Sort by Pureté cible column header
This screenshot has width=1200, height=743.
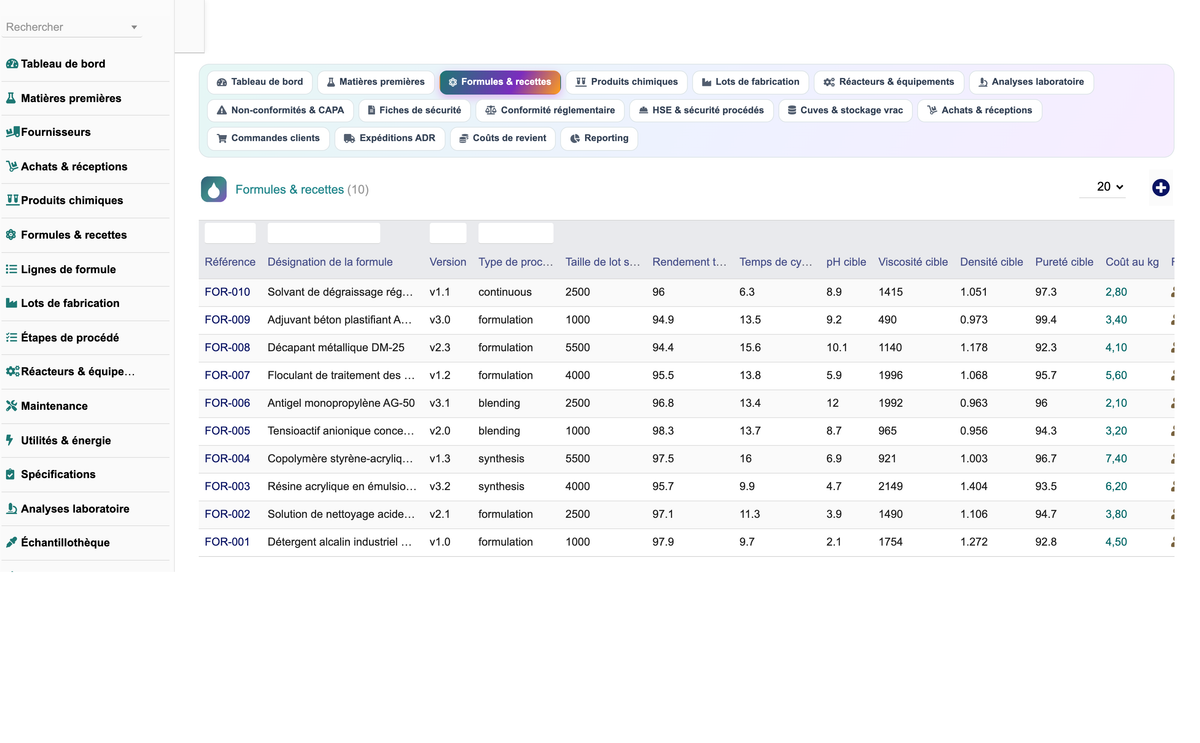pyautogui.click(x=1064, y=262)
